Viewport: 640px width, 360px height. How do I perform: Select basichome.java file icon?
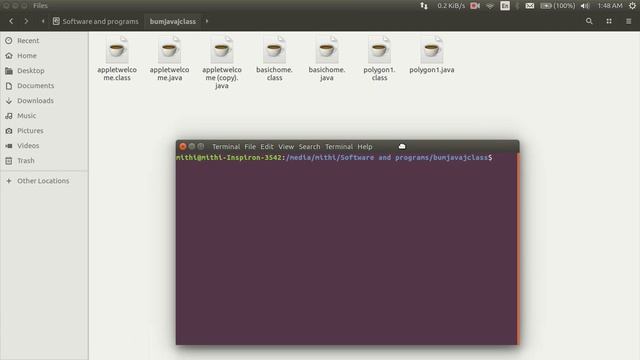[327, 50]
